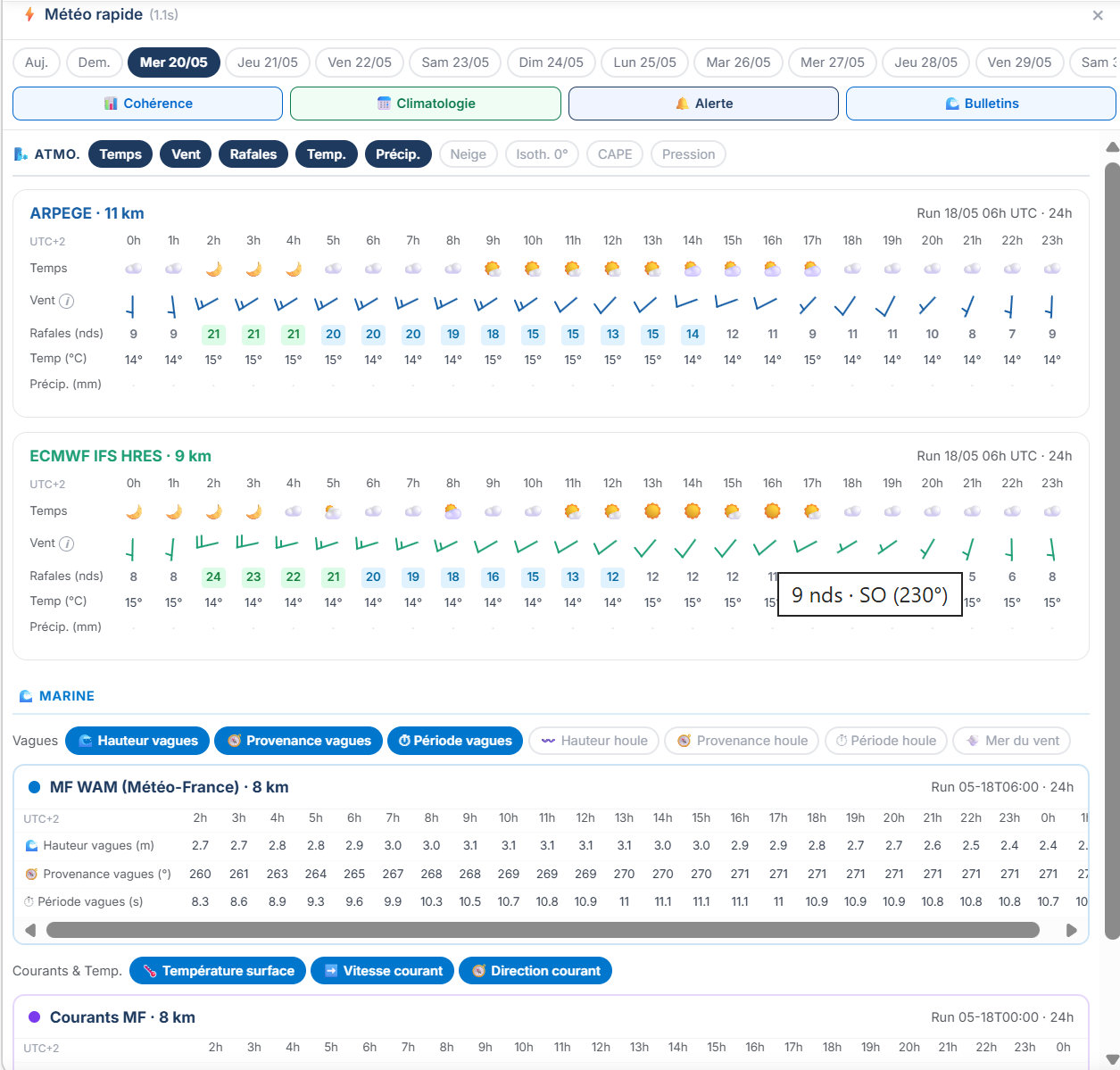
Task: Enable the Hauteur houle chip
Action: click(594, 741)
